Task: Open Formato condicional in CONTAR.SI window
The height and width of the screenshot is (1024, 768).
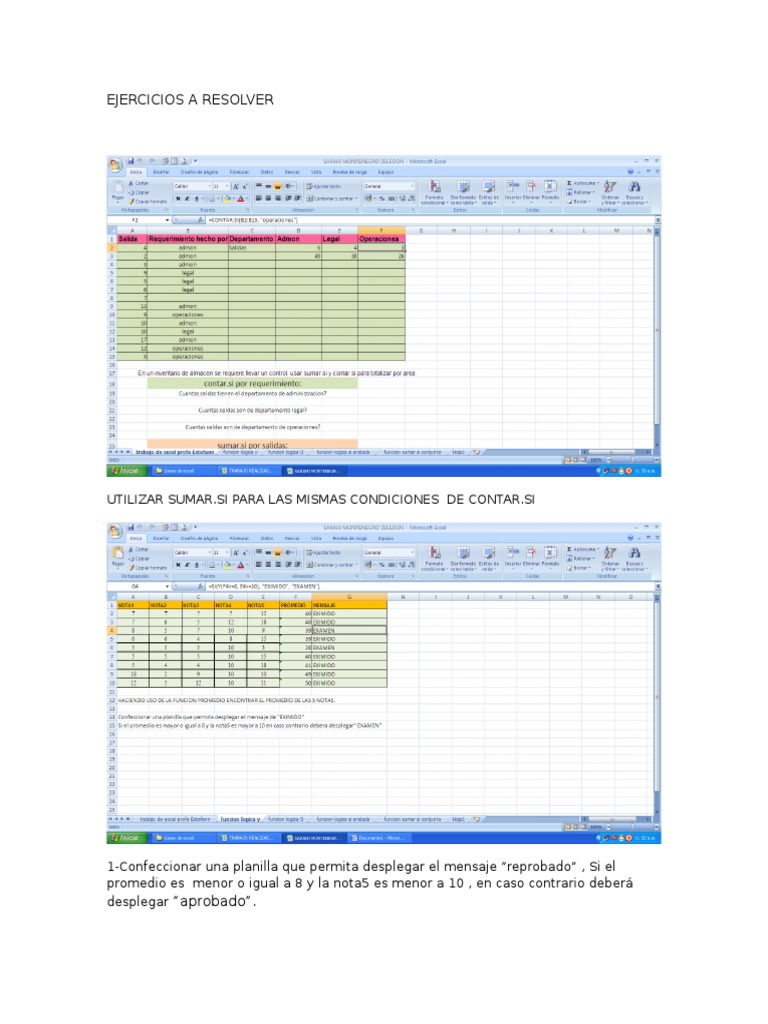Action: [x=434, y=193]
